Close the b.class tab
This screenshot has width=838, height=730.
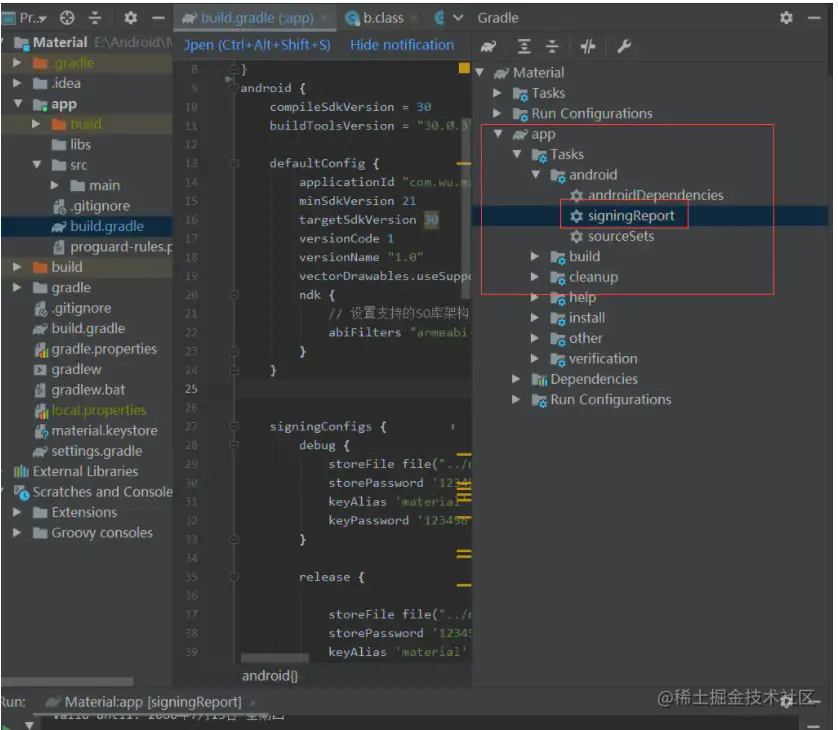click(x=414, y=18)
